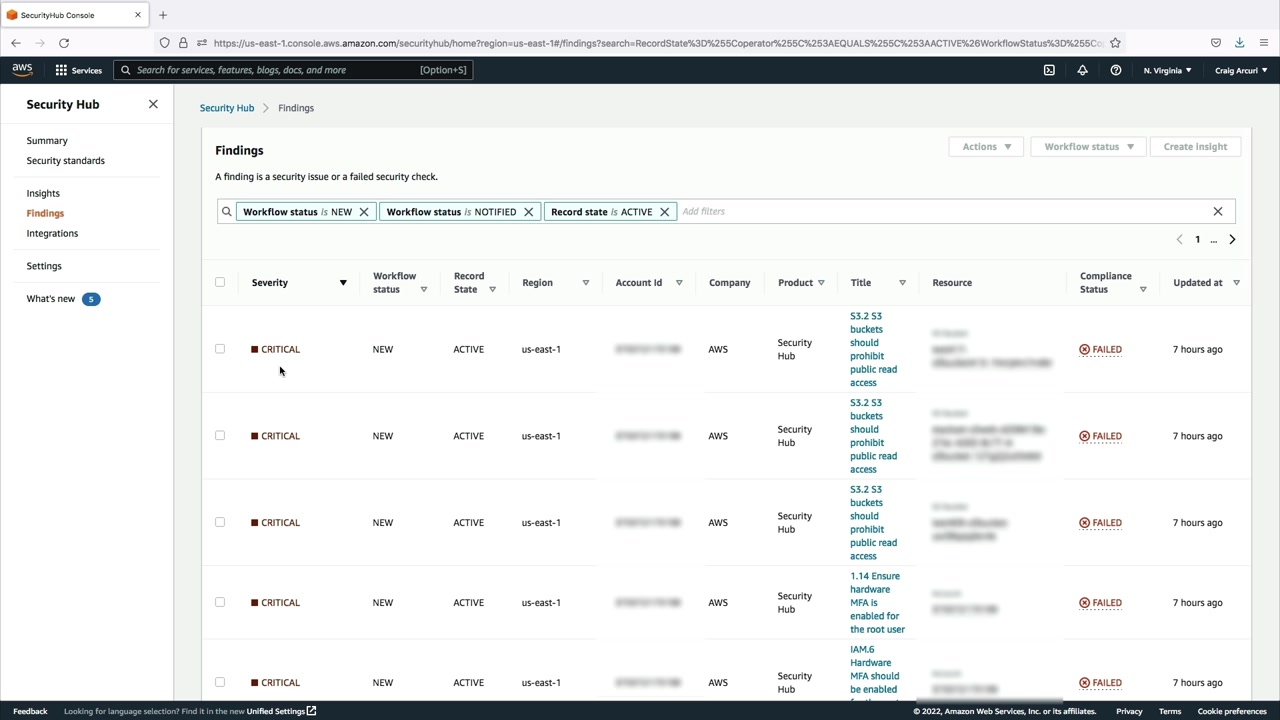Reload the page with browser refresh icon
The height and width of the screenshot is (720, 1280).
[x=64, y=43]
